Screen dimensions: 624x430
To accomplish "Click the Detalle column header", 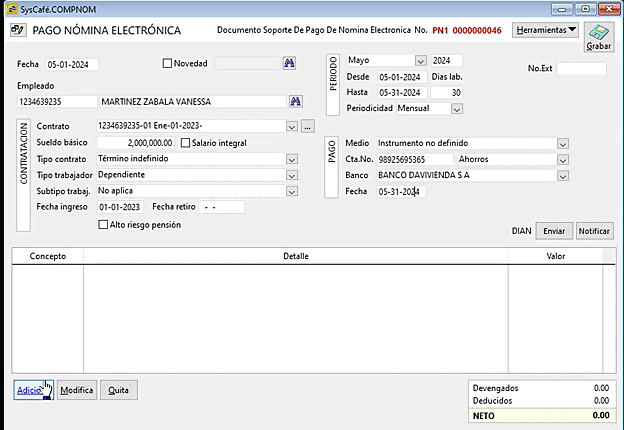I will click(x=296, y=256).
